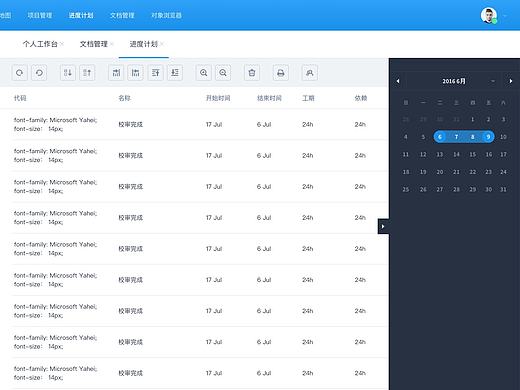Select day 20 in the calendar
The width and height of the screenshot is (520, 390).
[x=440, y=172]
